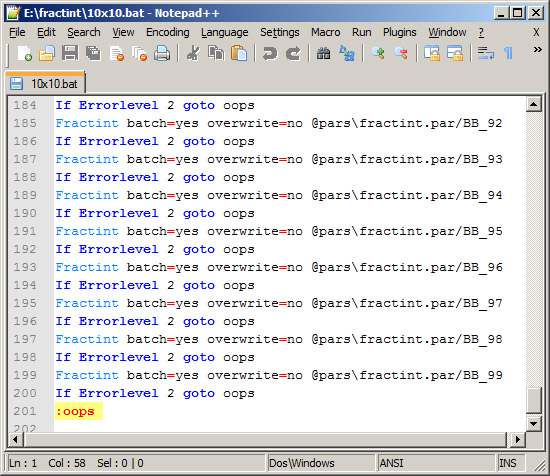Open a file using the folder icon

[47, 54]
